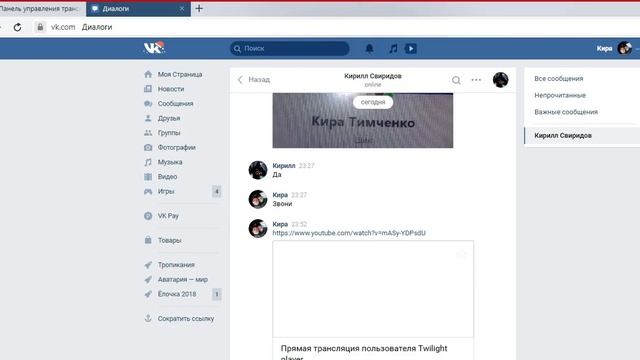Reload the page with refresh button
Image resolution: width=640 pixels, height=360 pixels.
click(17, 27)
